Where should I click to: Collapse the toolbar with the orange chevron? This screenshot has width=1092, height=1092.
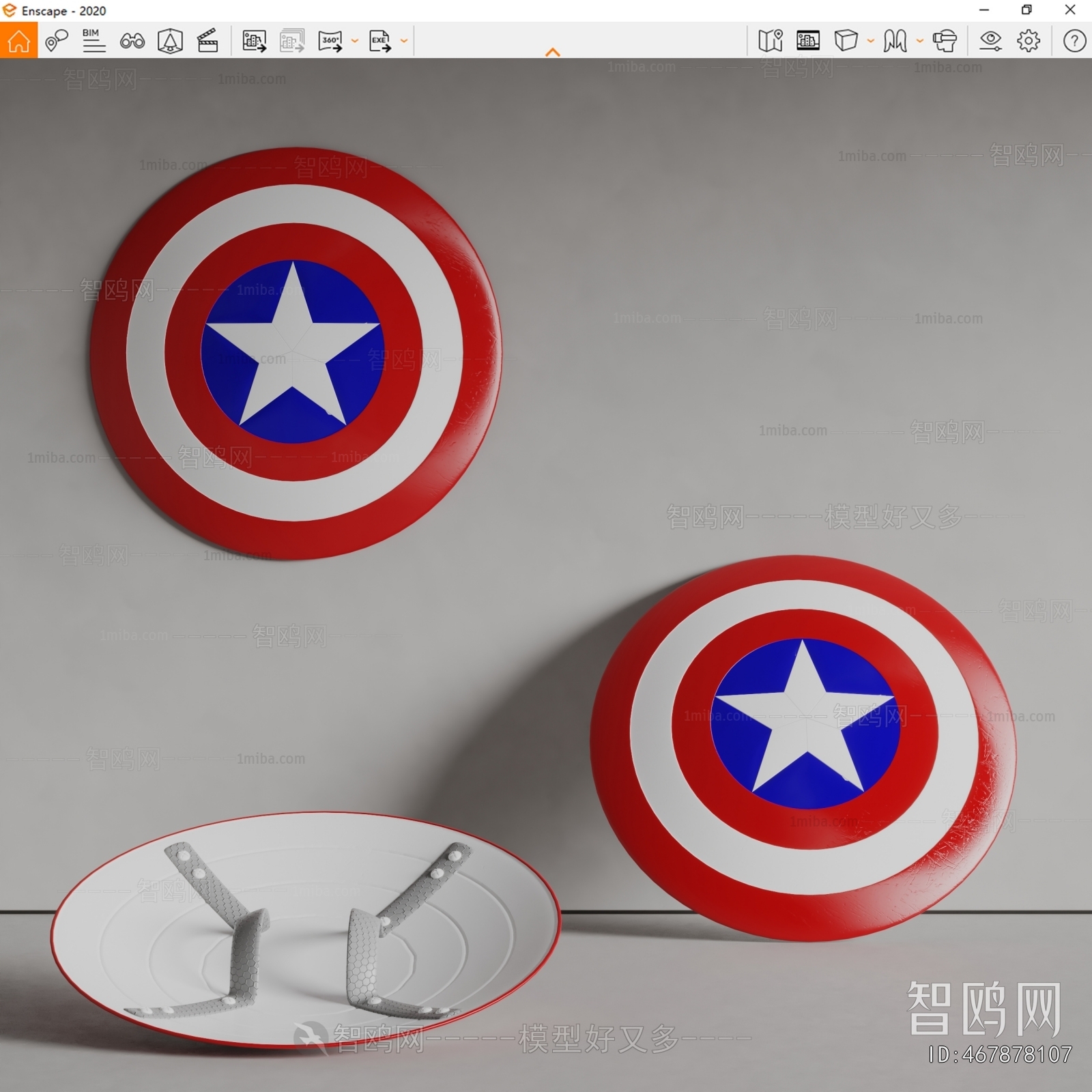553,52
